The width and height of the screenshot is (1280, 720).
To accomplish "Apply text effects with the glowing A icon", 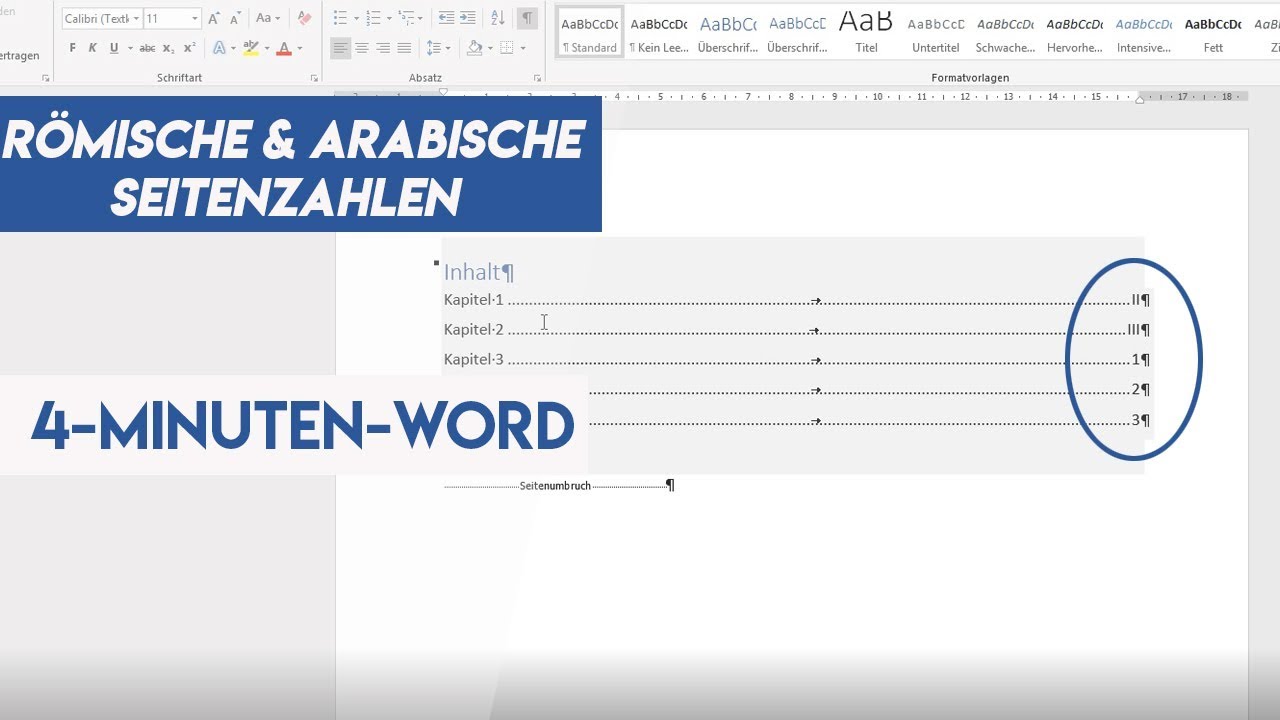I will [x=218, y=48].
